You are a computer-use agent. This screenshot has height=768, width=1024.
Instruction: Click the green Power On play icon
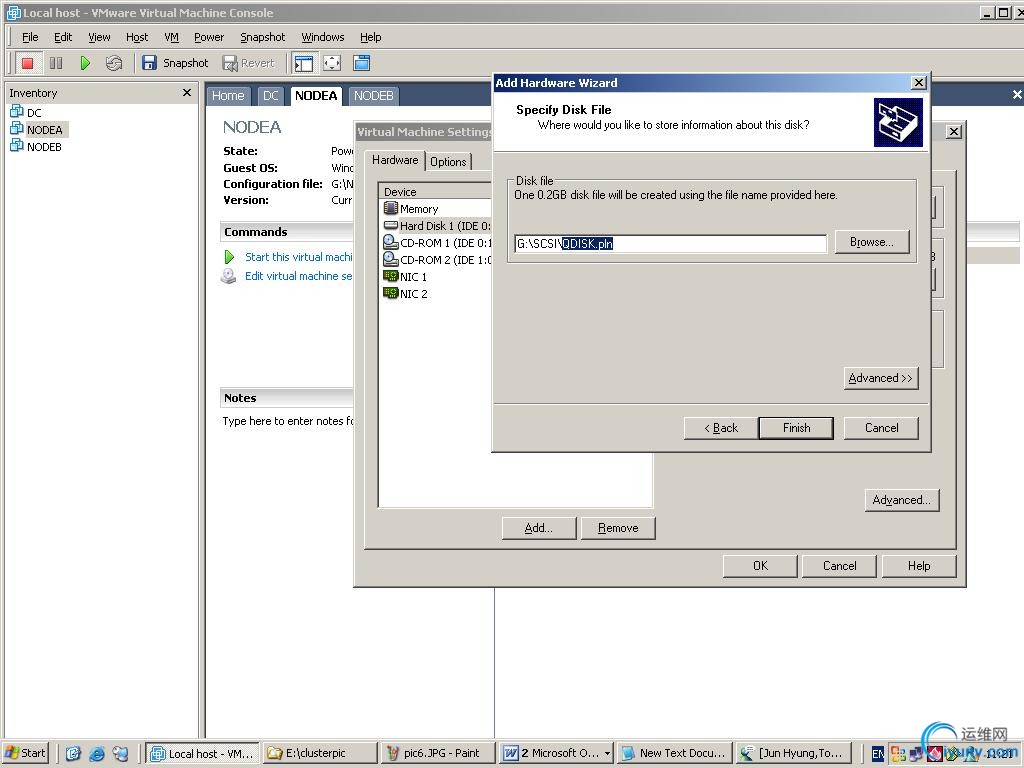click(x=85, y=63)
